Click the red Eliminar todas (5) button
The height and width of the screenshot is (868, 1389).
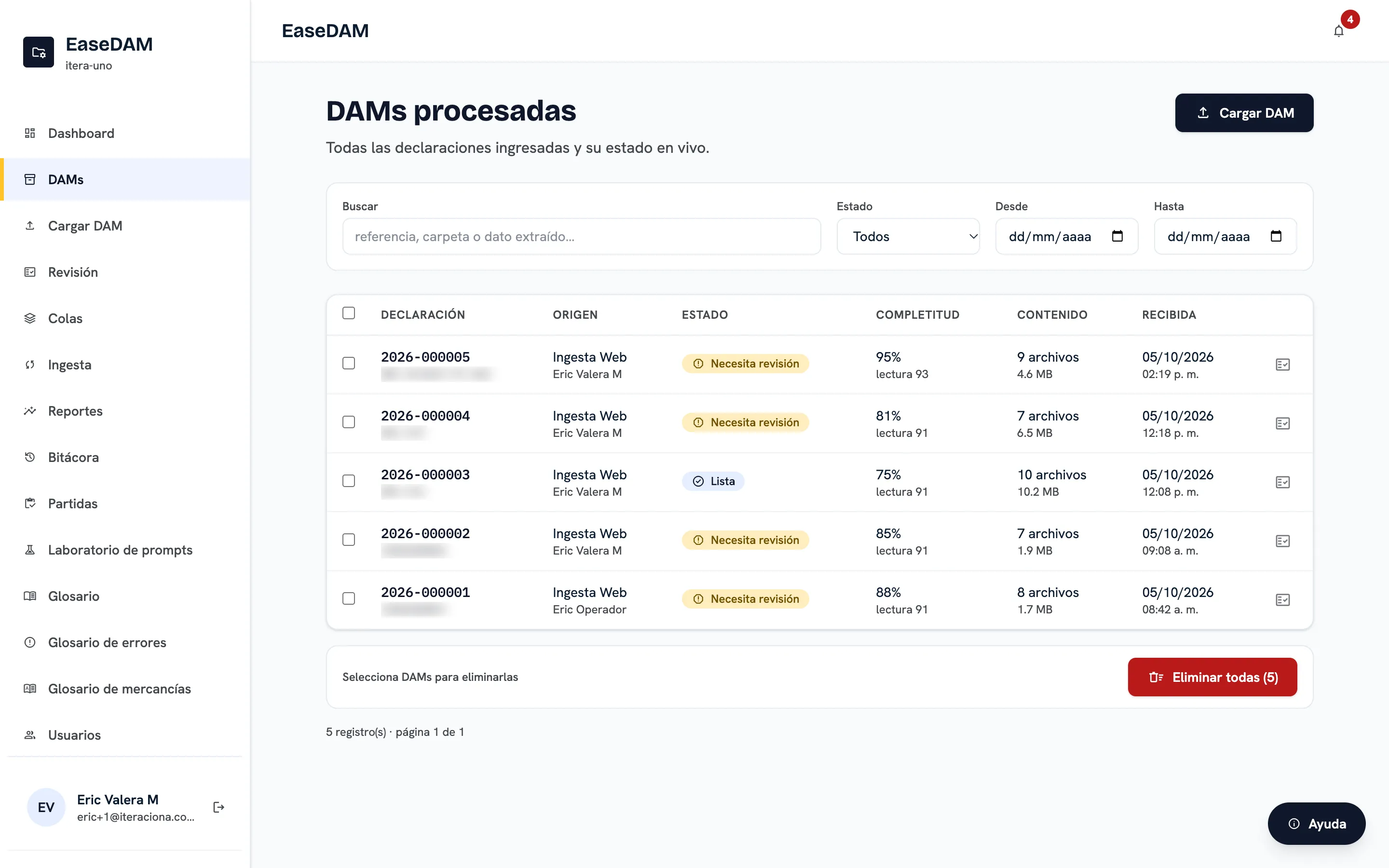[x=1212, y=678]
